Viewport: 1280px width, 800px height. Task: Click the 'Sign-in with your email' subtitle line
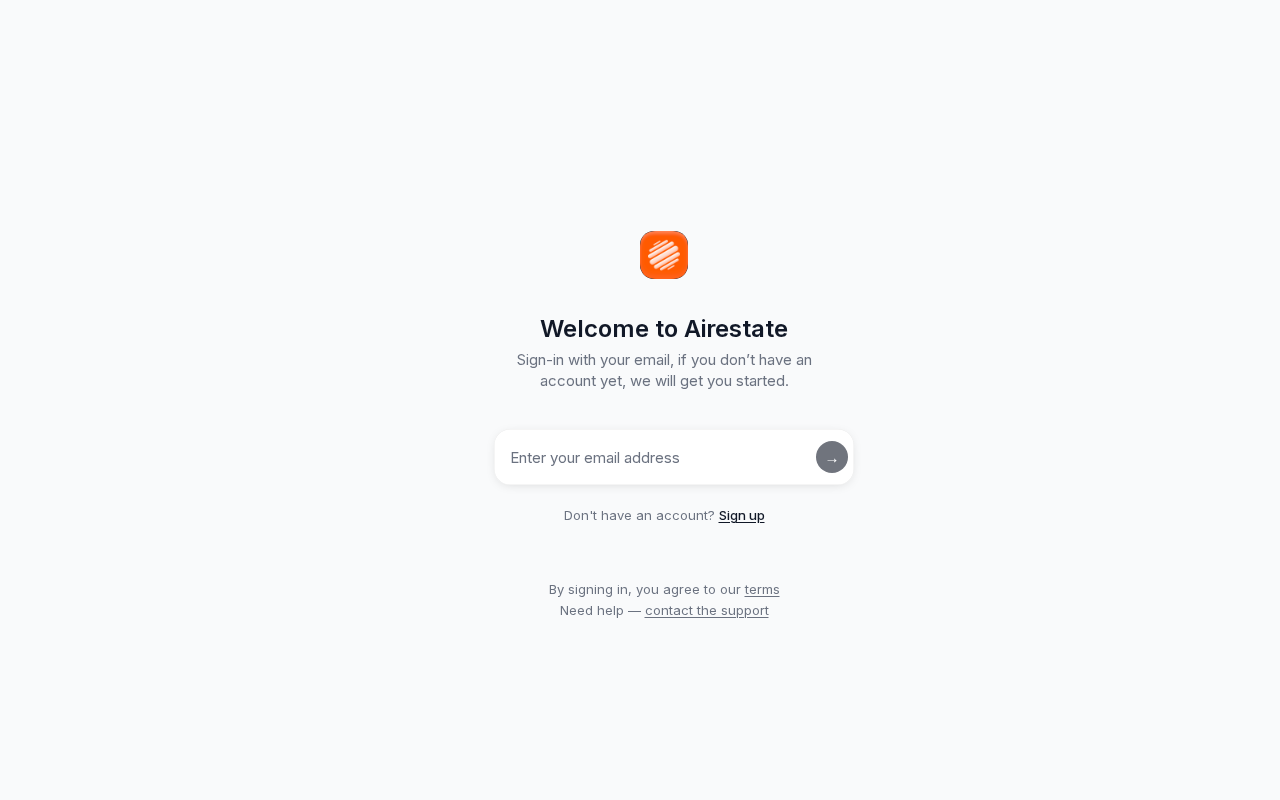pyautogui.click(x=664, y=359)
